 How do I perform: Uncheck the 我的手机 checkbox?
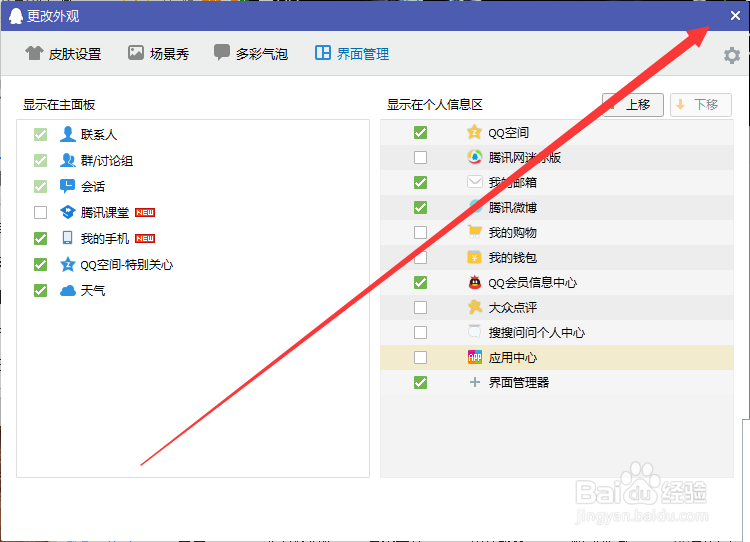coord(41,238)
